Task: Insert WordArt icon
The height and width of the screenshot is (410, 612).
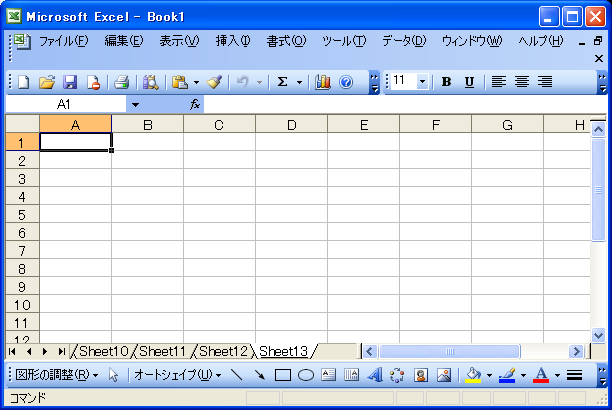Action: coord(375,375)
